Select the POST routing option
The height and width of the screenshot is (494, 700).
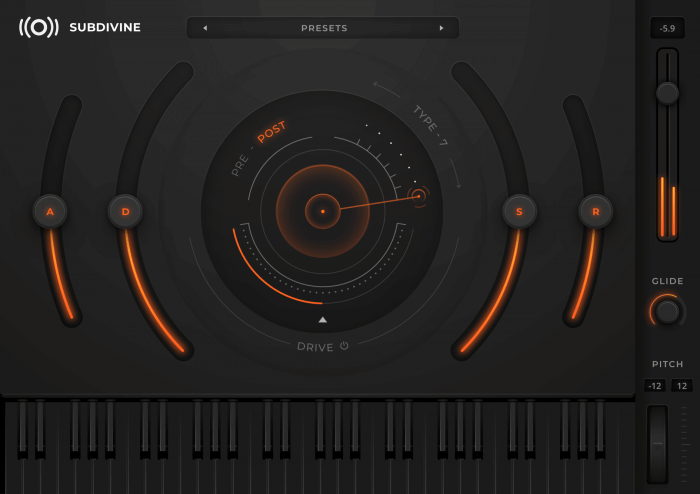(272, 132)
